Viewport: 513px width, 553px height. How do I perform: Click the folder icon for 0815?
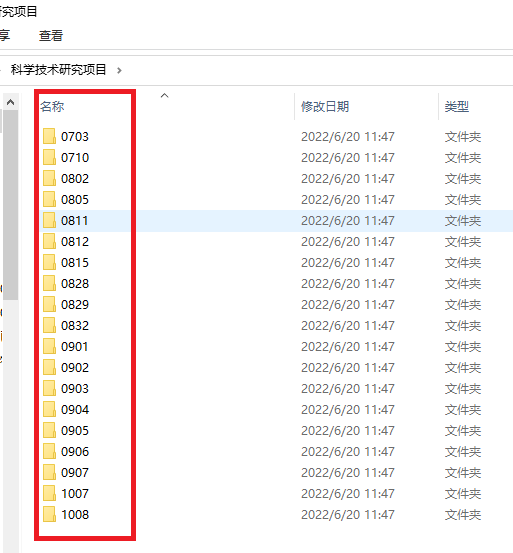click(49, 262)
